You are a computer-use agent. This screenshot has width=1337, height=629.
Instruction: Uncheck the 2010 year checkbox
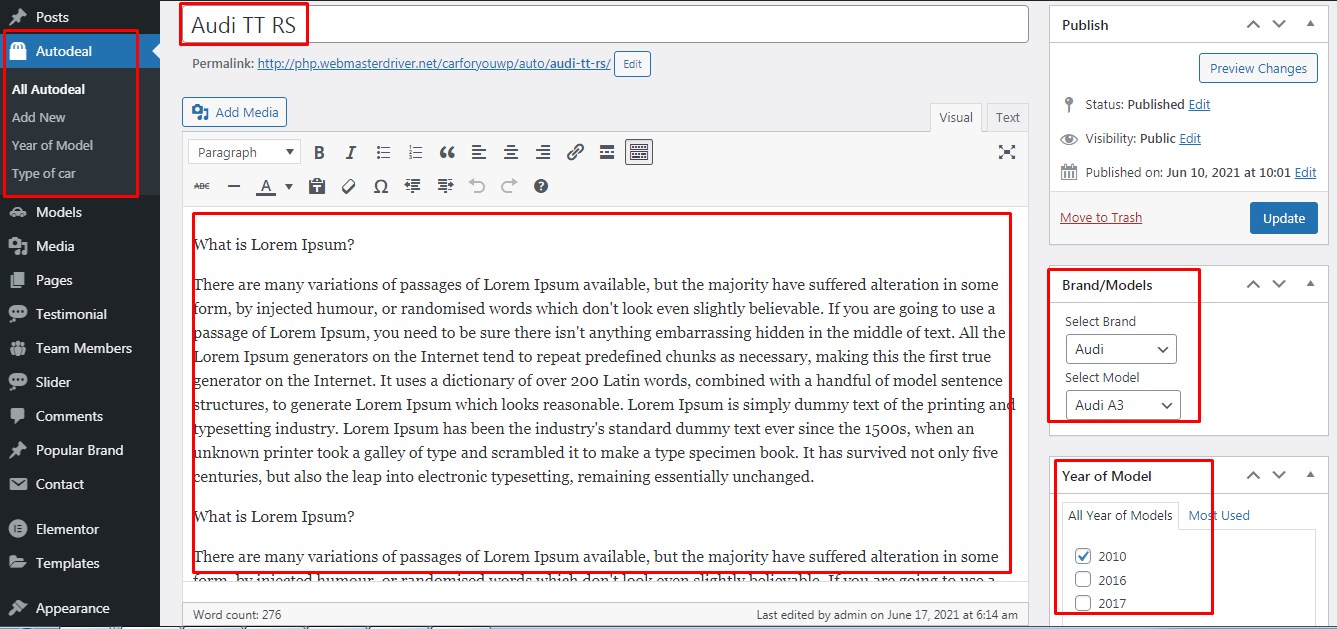click(1083, 556)
